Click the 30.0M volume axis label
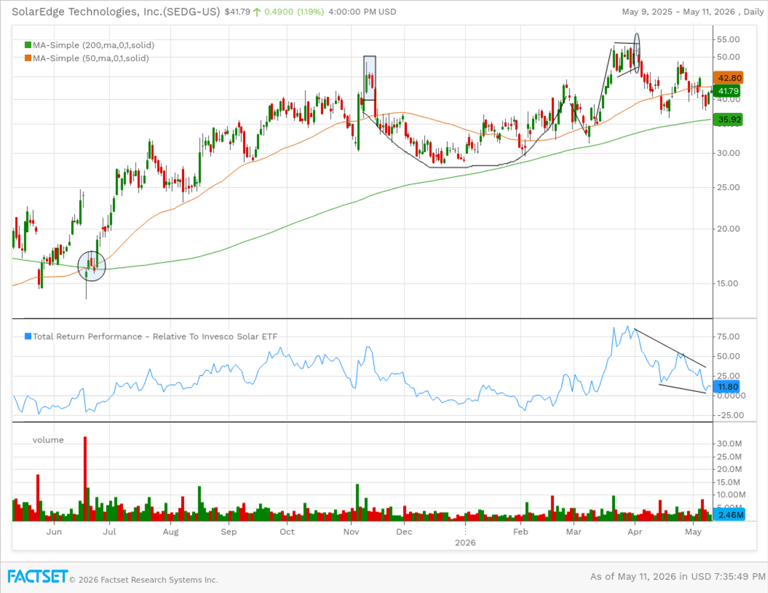Screen dimensions: 768x593 (x=729, y=444)
